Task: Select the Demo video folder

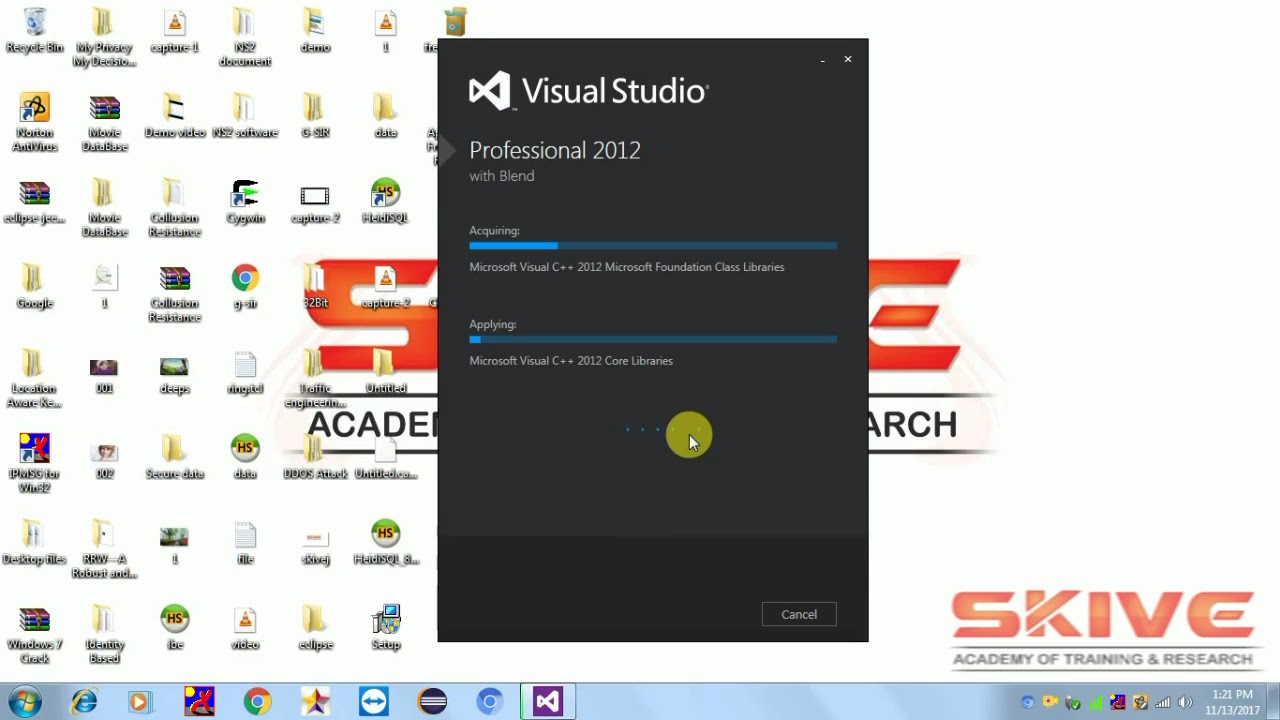Action: [x=175, y=117]
